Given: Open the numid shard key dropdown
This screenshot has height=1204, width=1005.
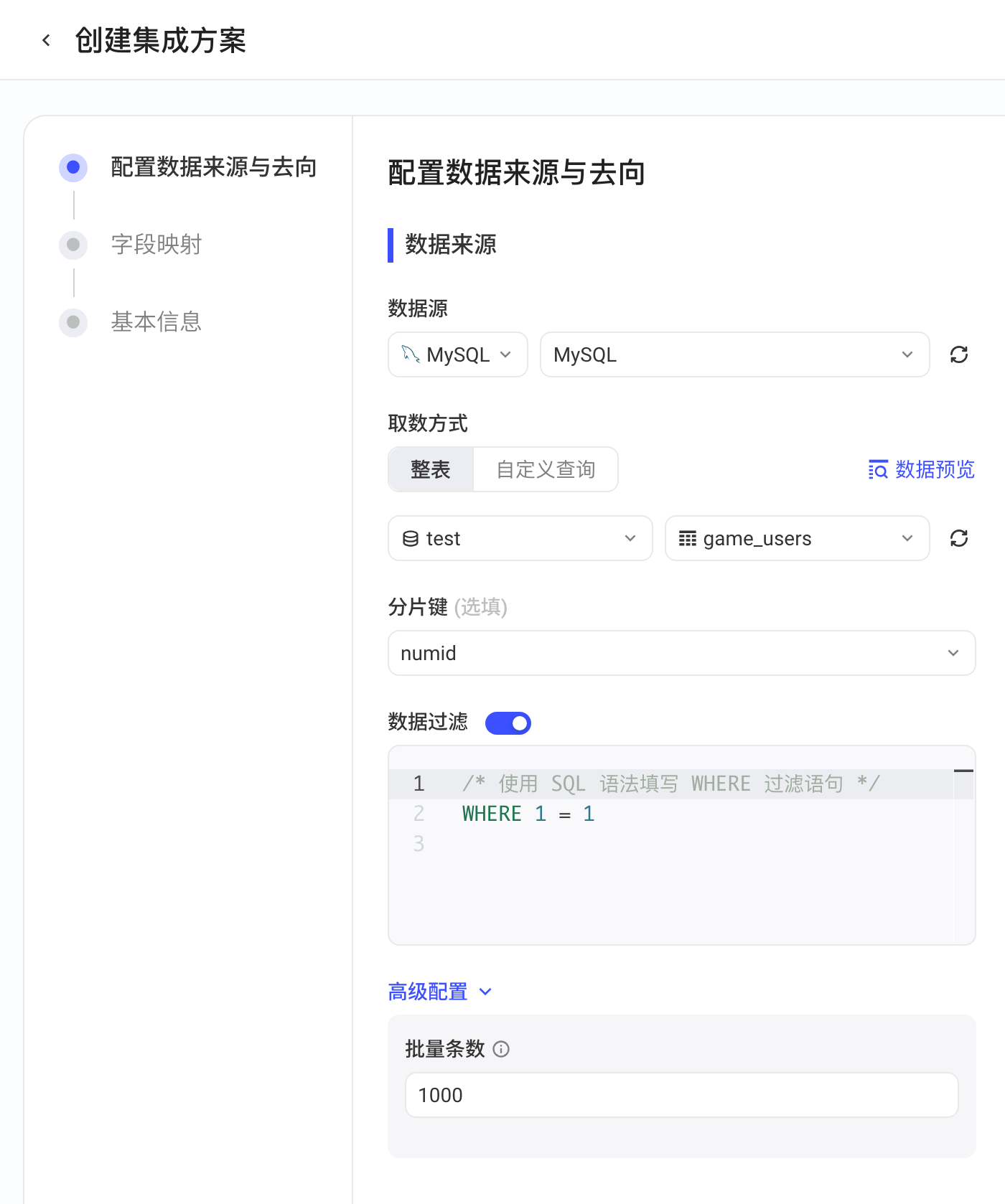Looking at the screenshot, I should point(682,653).
